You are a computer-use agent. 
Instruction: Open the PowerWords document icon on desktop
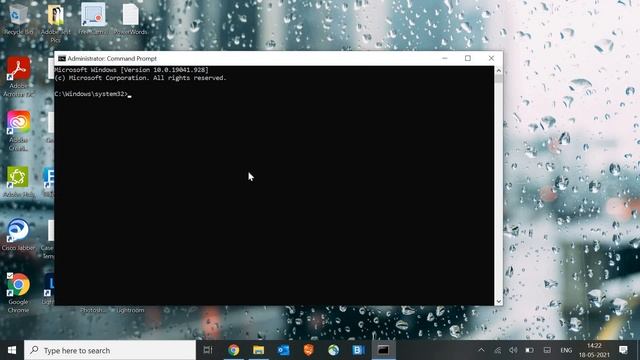[x=131, y=18]
